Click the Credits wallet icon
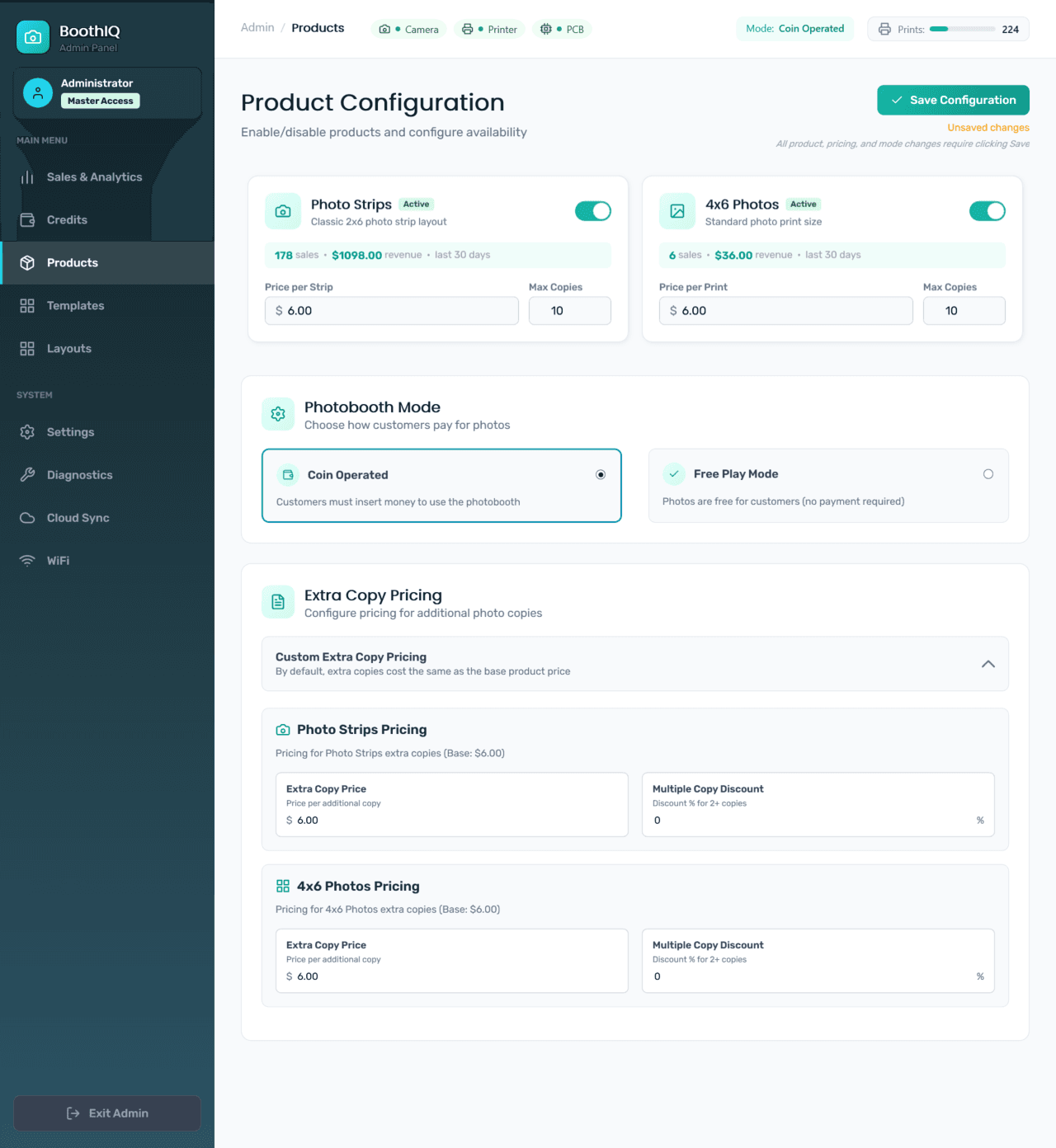1056x1148 pixels. [x=27, y=220]
